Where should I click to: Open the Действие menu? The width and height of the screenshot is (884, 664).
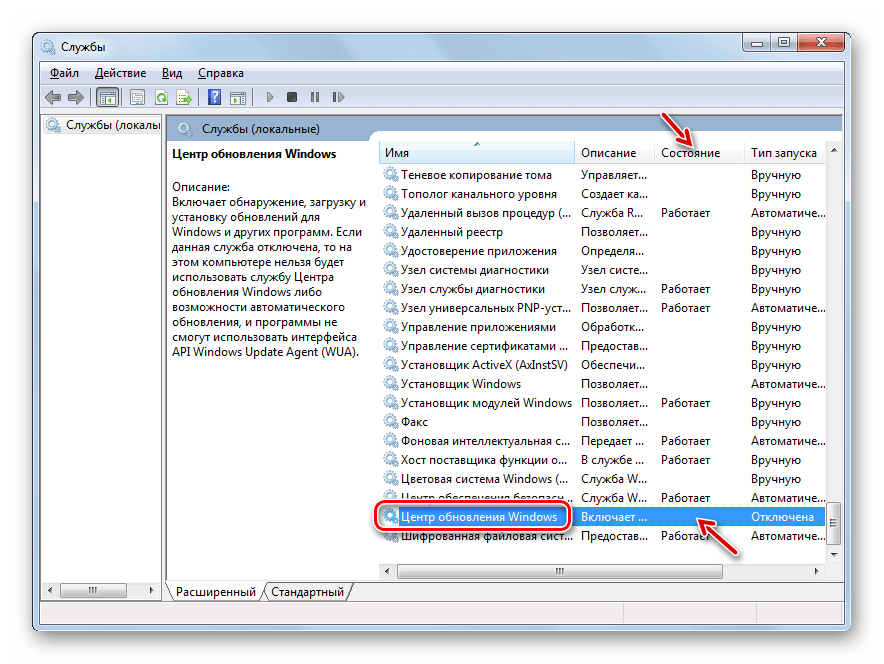(x=120, y=73)
